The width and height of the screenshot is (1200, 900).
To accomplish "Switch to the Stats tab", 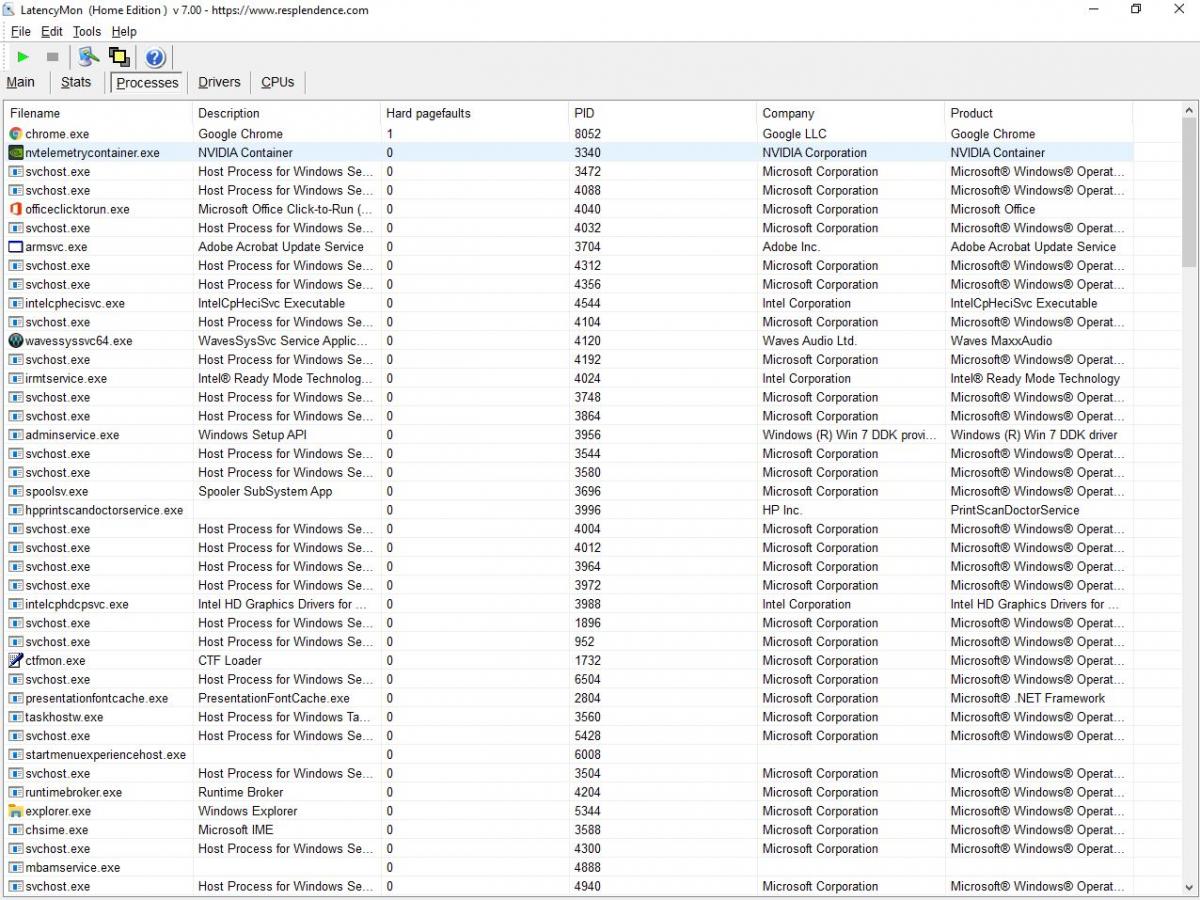I will [76, 82].
